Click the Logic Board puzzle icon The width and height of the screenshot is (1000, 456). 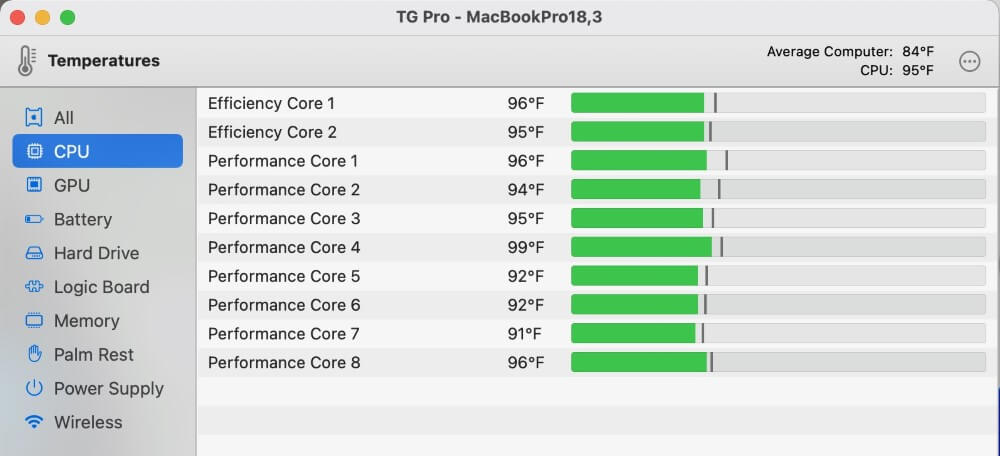(34, 287)
